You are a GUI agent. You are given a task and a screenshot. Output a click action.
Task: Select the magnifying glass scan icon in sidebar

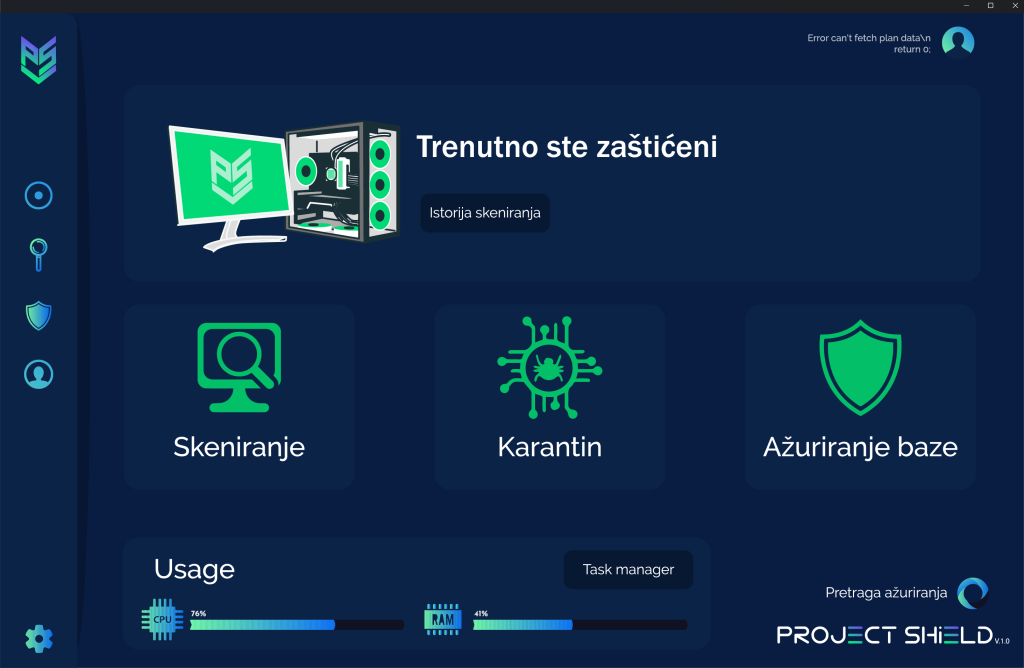pos(38,255)
